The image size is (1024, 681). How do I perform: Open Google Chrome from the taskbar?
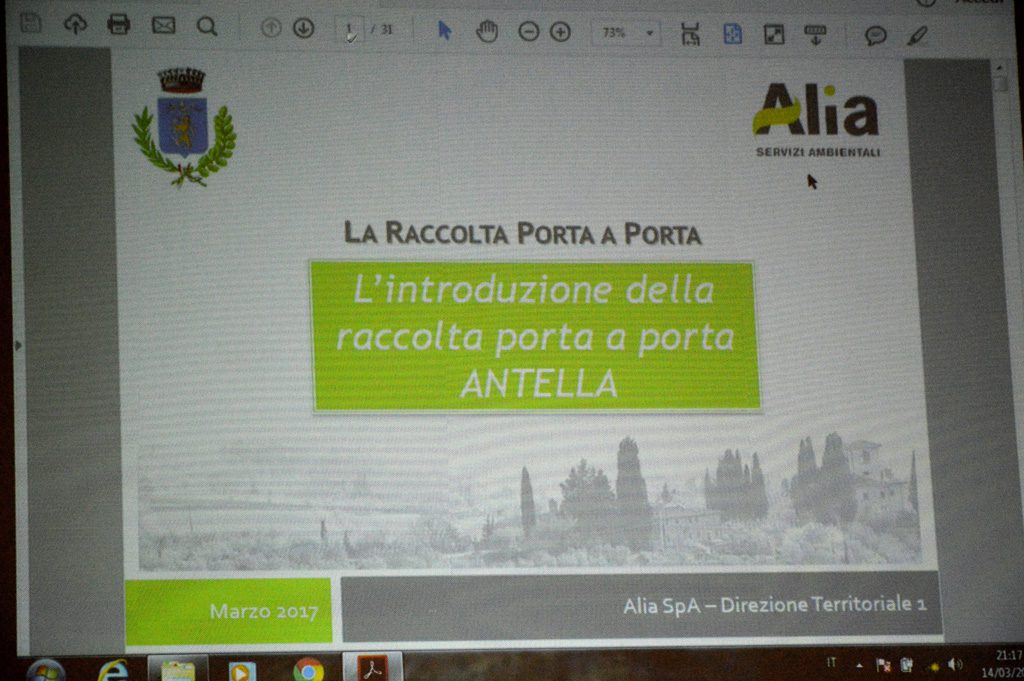[x=308, y=671]
